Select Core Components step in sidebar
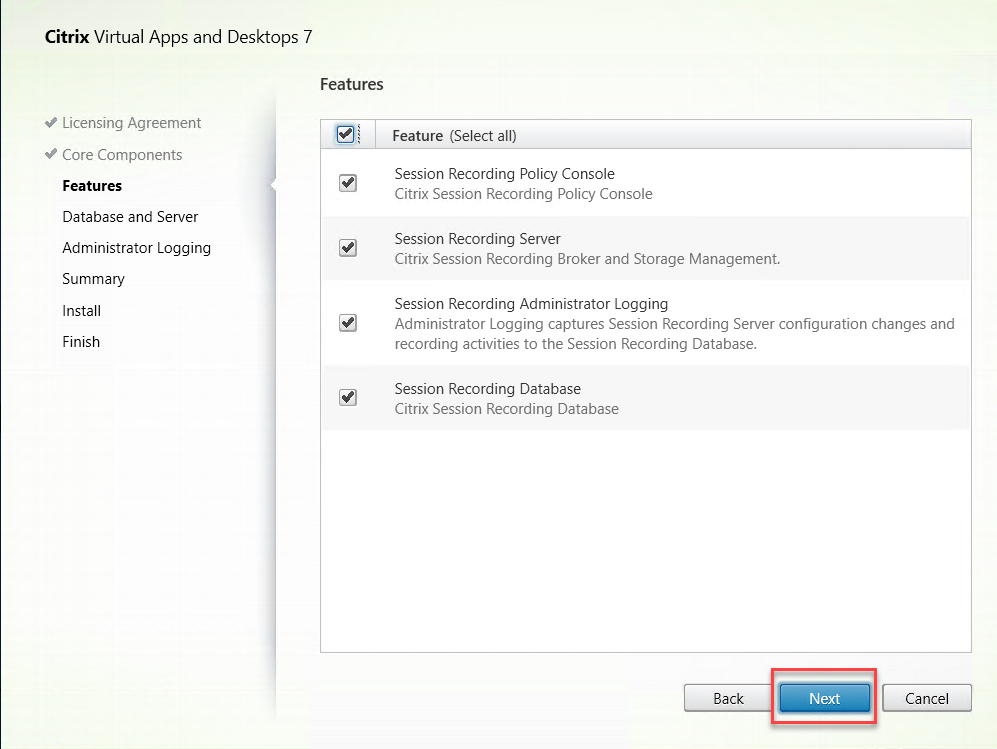The image size is (997, 749). pos(122,155)
